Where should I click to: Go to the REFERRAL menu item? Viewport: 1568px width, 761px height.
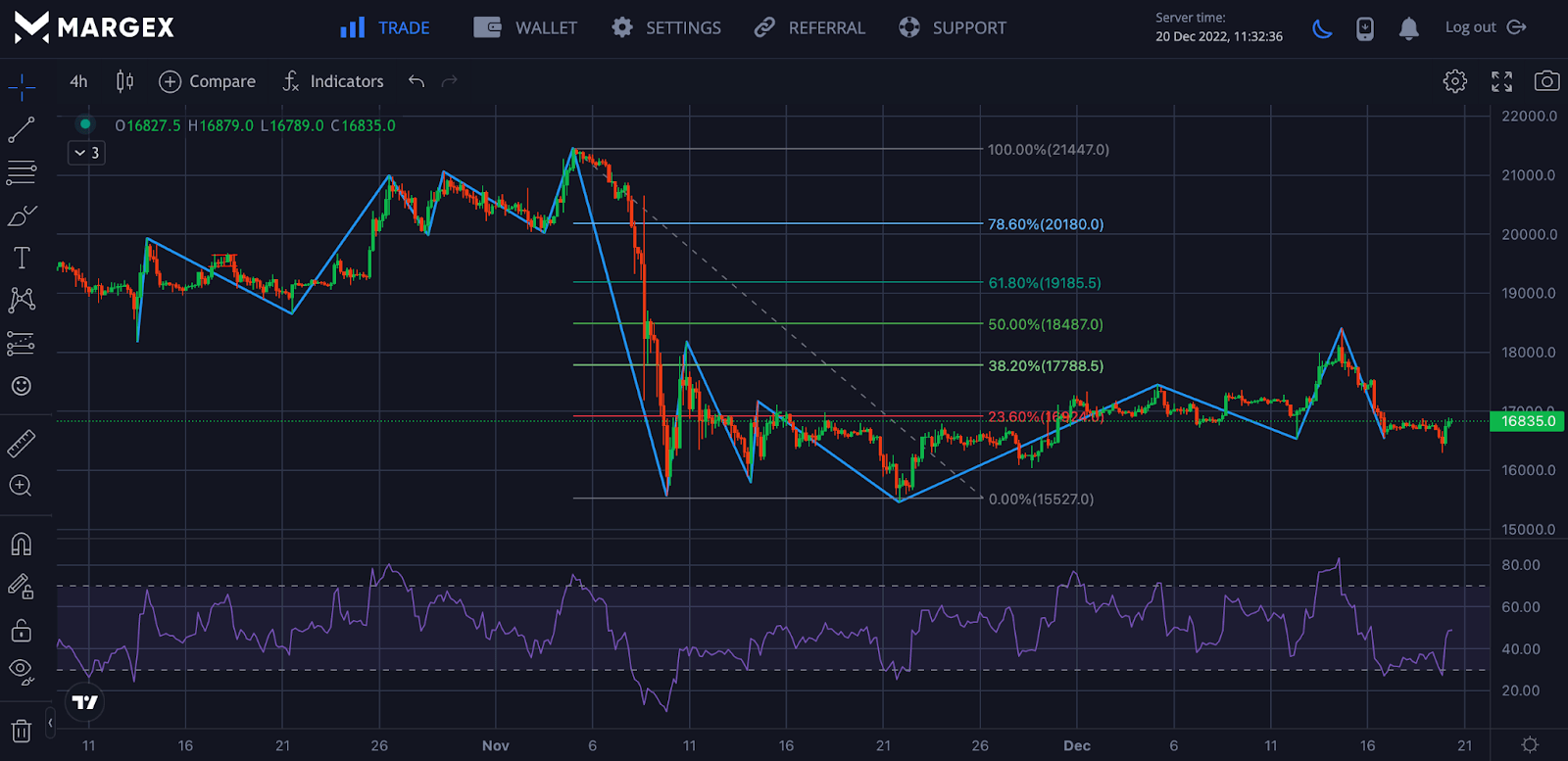(x=809, y=27)
